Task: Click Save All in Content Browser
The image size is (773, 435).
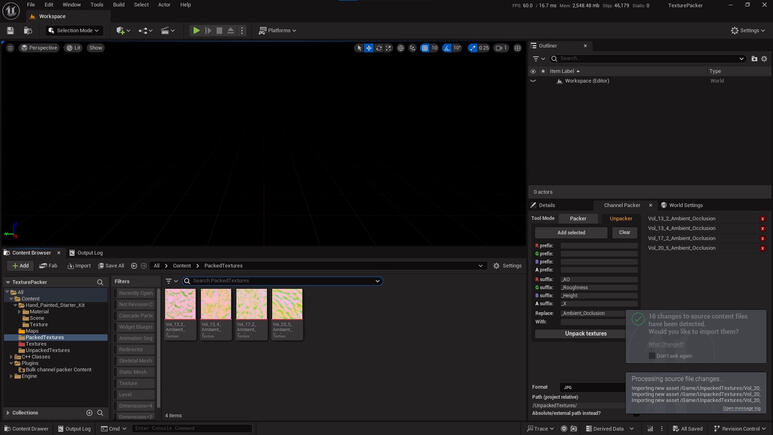Action: [x=111, y=266]
